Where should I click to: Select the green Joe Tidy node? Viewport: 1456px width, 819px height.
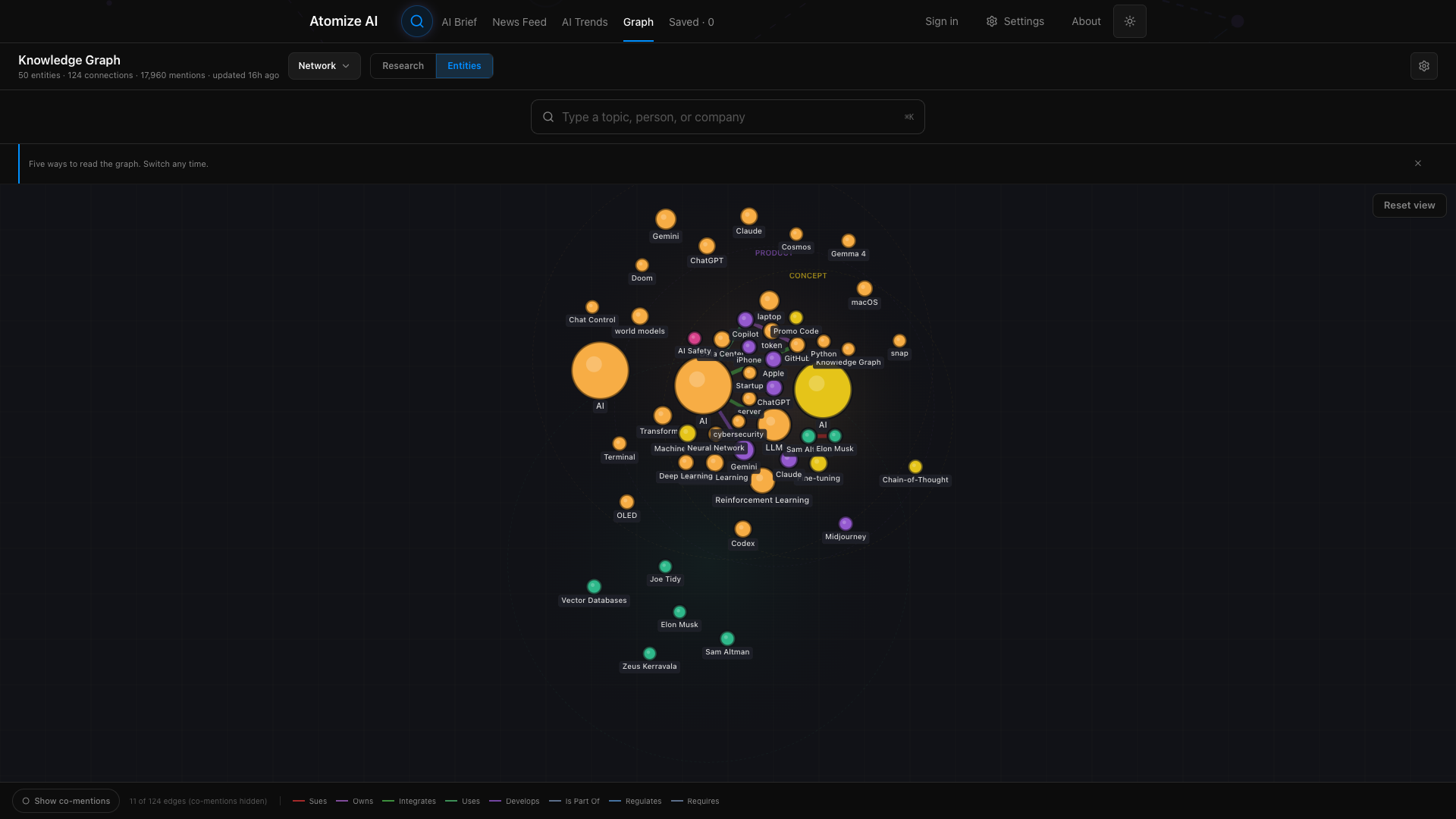tap(665, 566)
